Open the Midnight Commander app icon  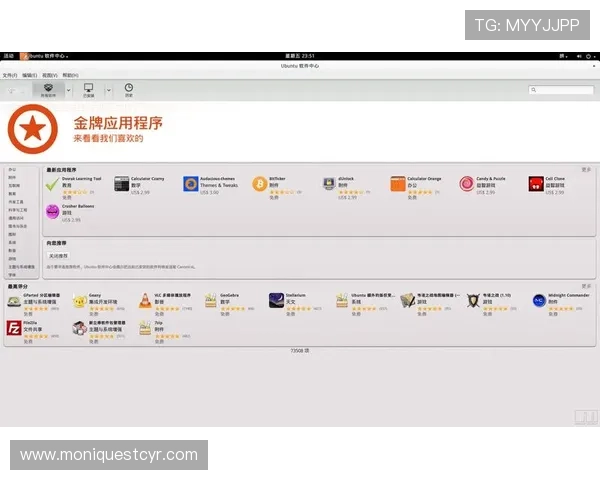539,301
